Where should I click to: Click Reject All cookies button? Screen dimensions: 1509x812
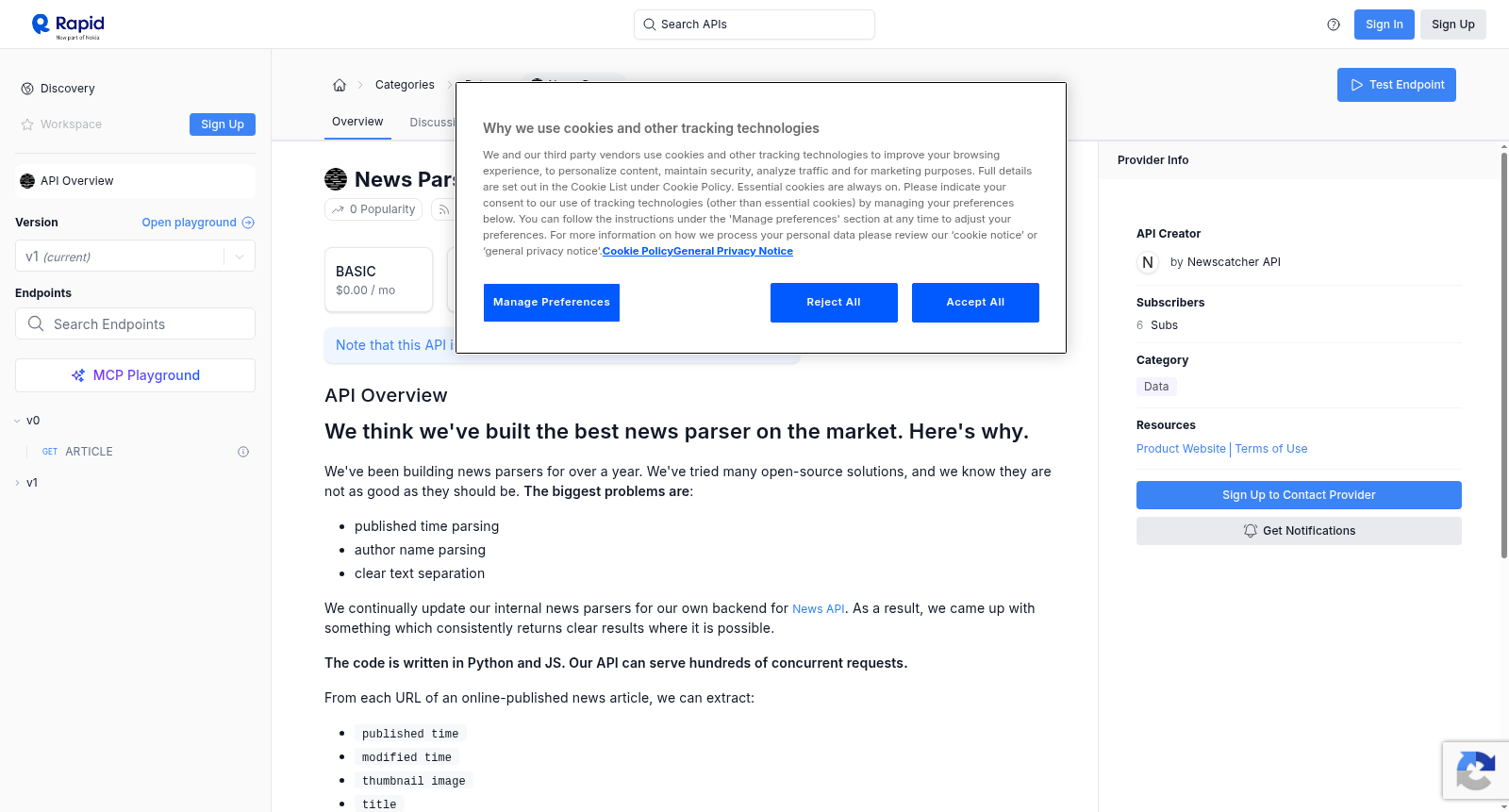834,303
